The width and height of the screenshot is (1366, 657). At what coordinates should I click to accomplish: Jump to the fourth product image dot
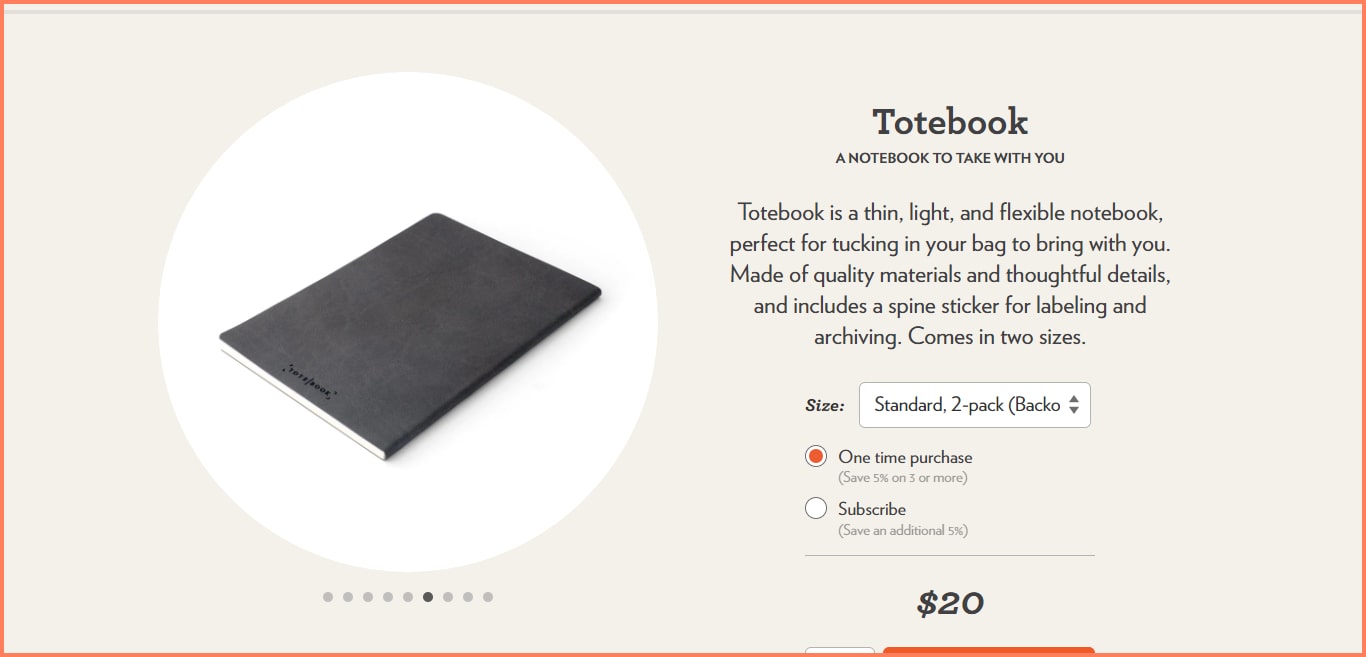point(388,597)
